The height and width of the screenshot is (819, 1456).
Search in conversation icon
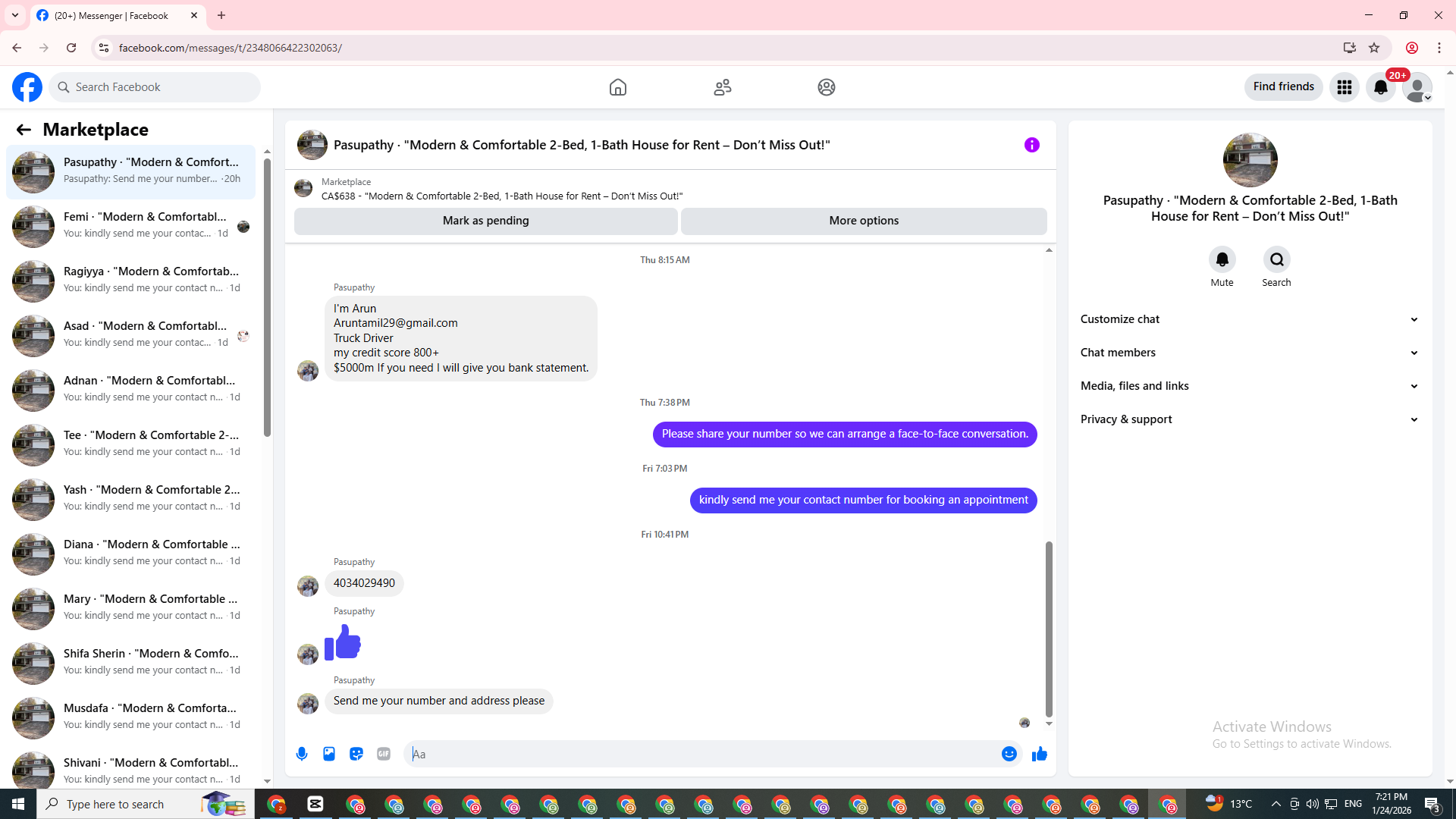(1276, 260)
